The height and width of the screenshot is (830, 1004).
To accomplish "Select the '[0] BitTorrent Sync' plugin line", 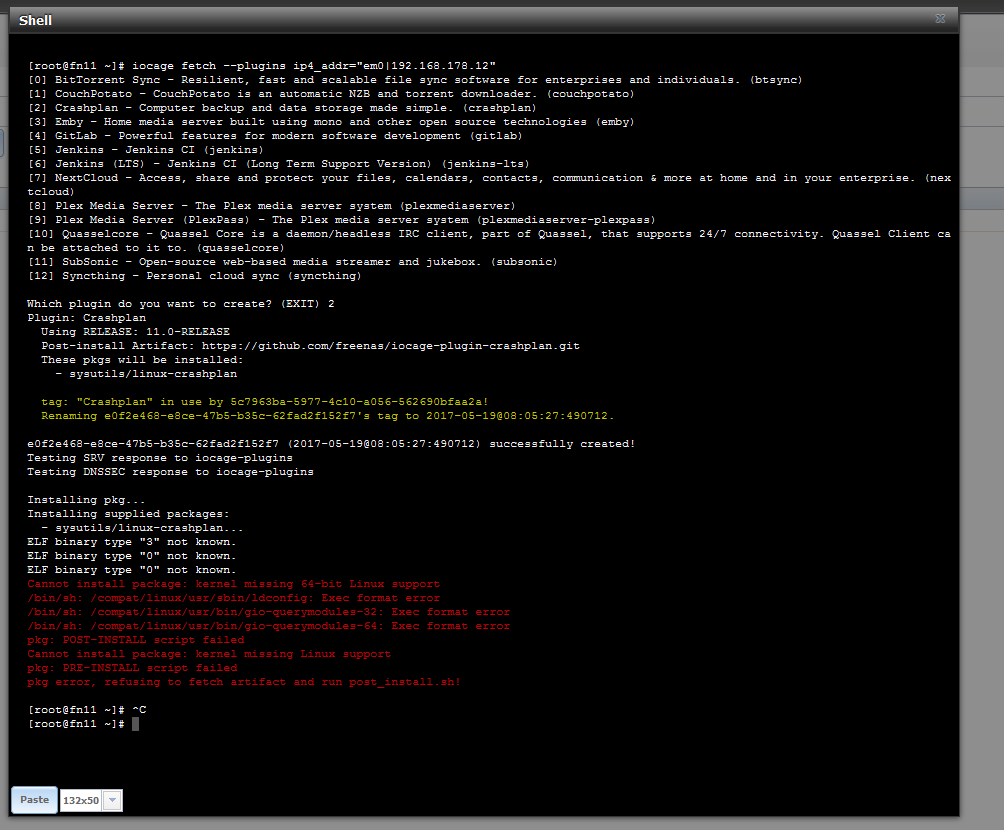I will click(415, 80).
